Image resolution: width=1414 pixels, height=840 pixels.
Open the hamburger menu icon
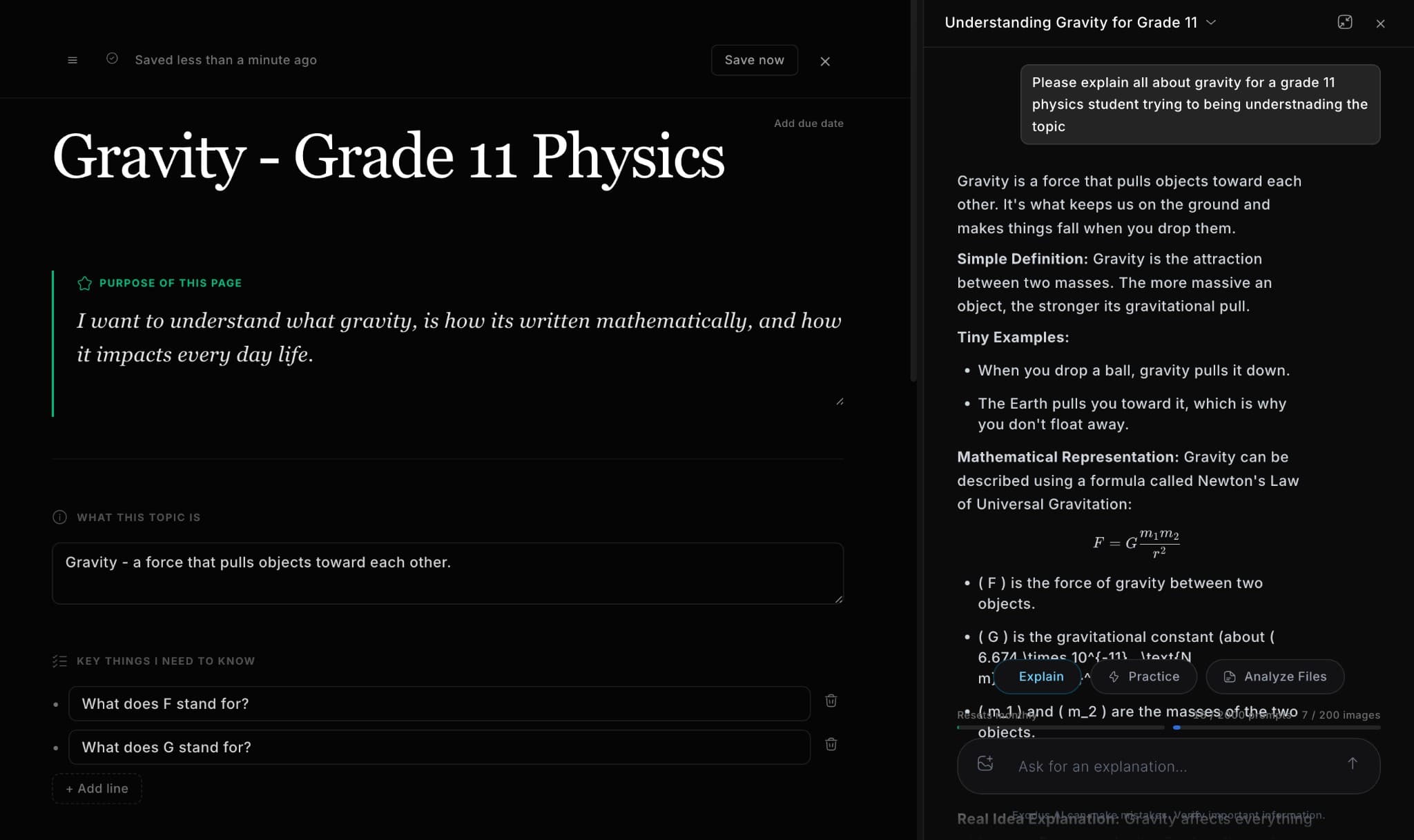coord(72,60)
